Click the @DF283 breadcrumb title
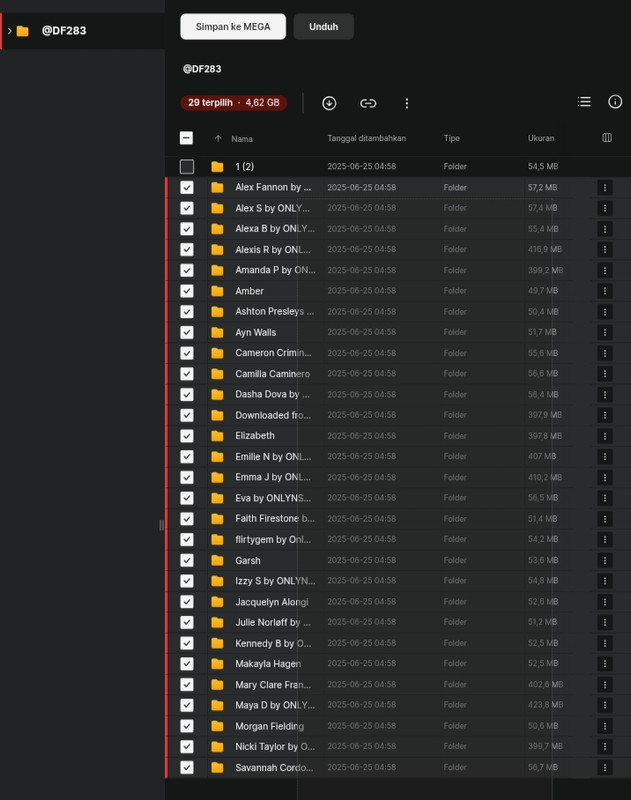The width and height of the screenshot is (631, 800). [x=202, y=69]
